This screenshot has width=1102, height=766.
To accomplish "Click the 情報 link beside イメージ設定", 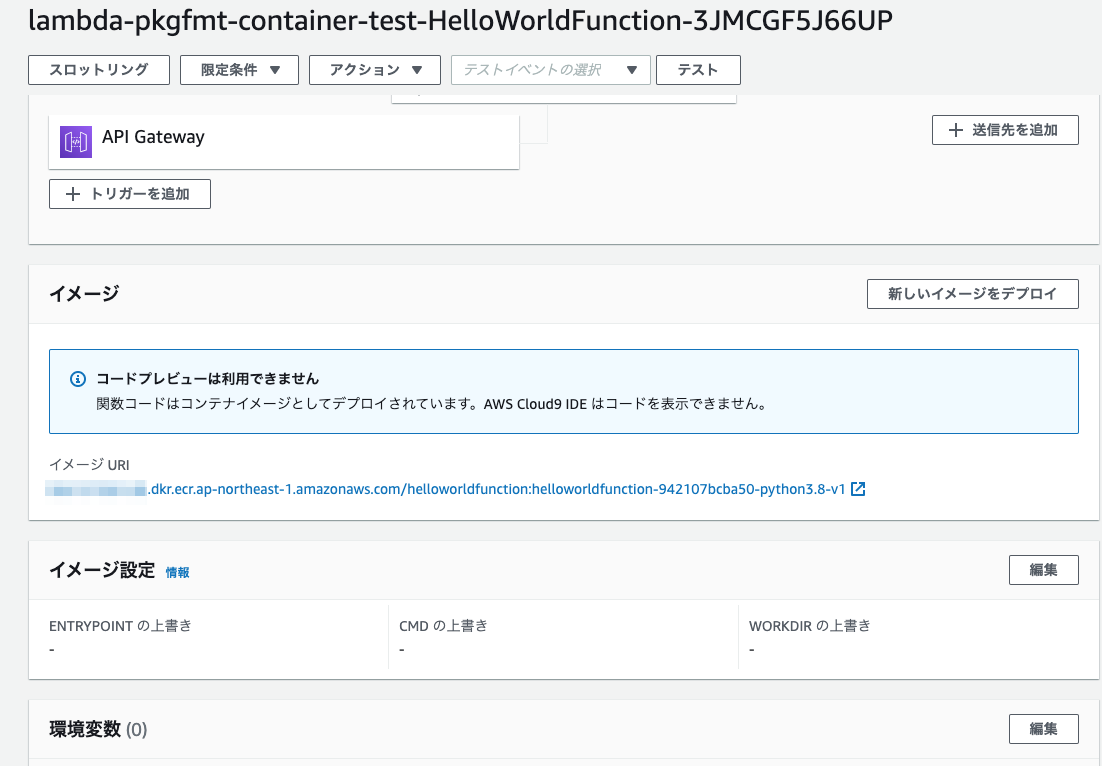I will (178, 572).
